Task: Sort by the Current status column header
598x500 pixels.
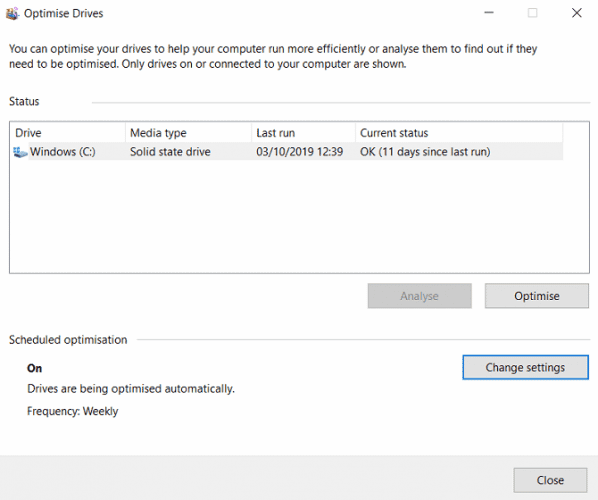Action: (x=459, y=133)
